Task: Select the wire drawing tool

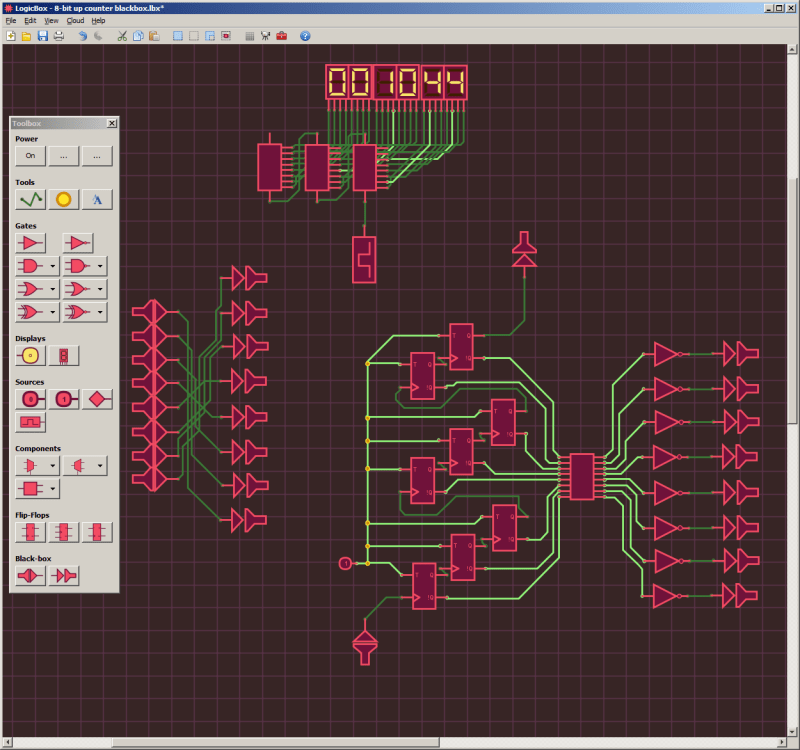Action: coord(30,200)
